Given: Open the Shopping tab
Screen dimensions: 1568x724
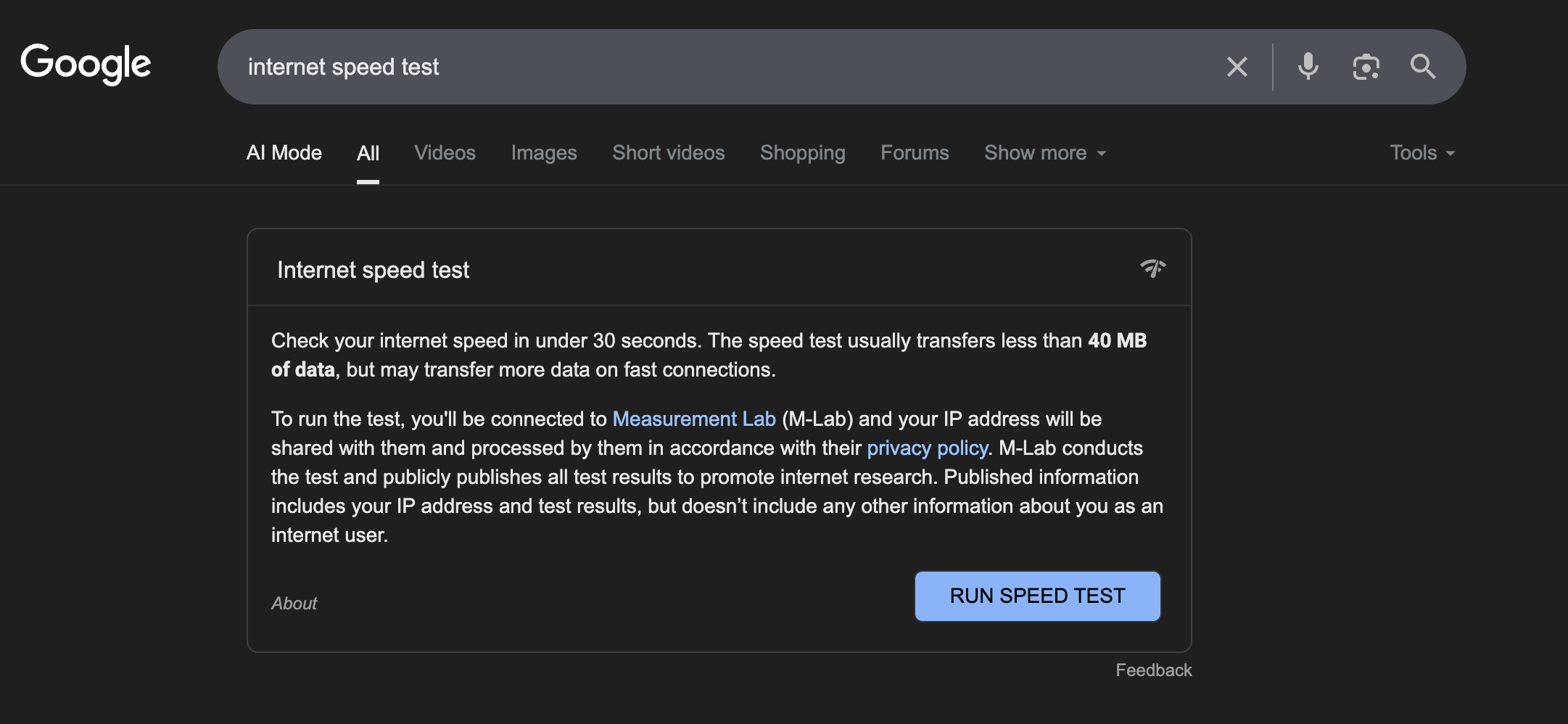Looking at the screenshot, I should 803,153.
